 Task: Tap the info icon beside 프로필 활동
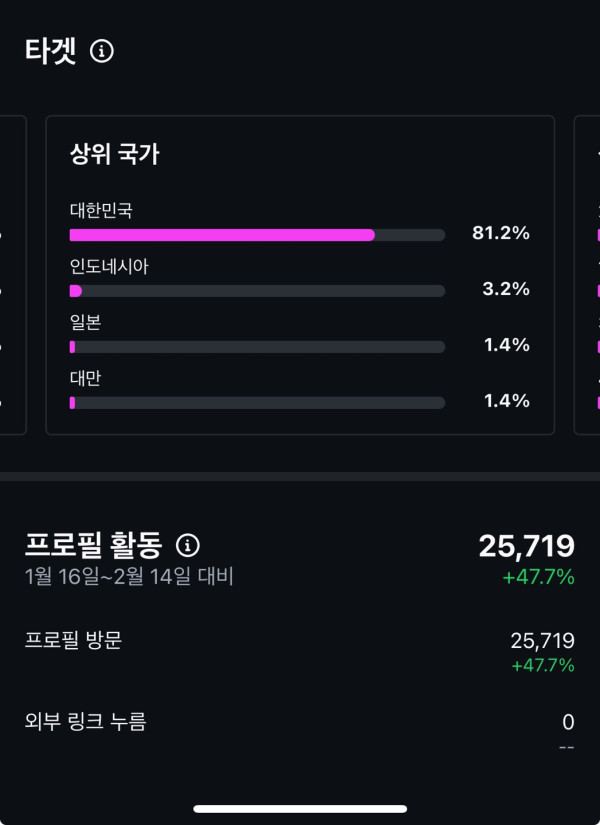(x=188, y=545)
